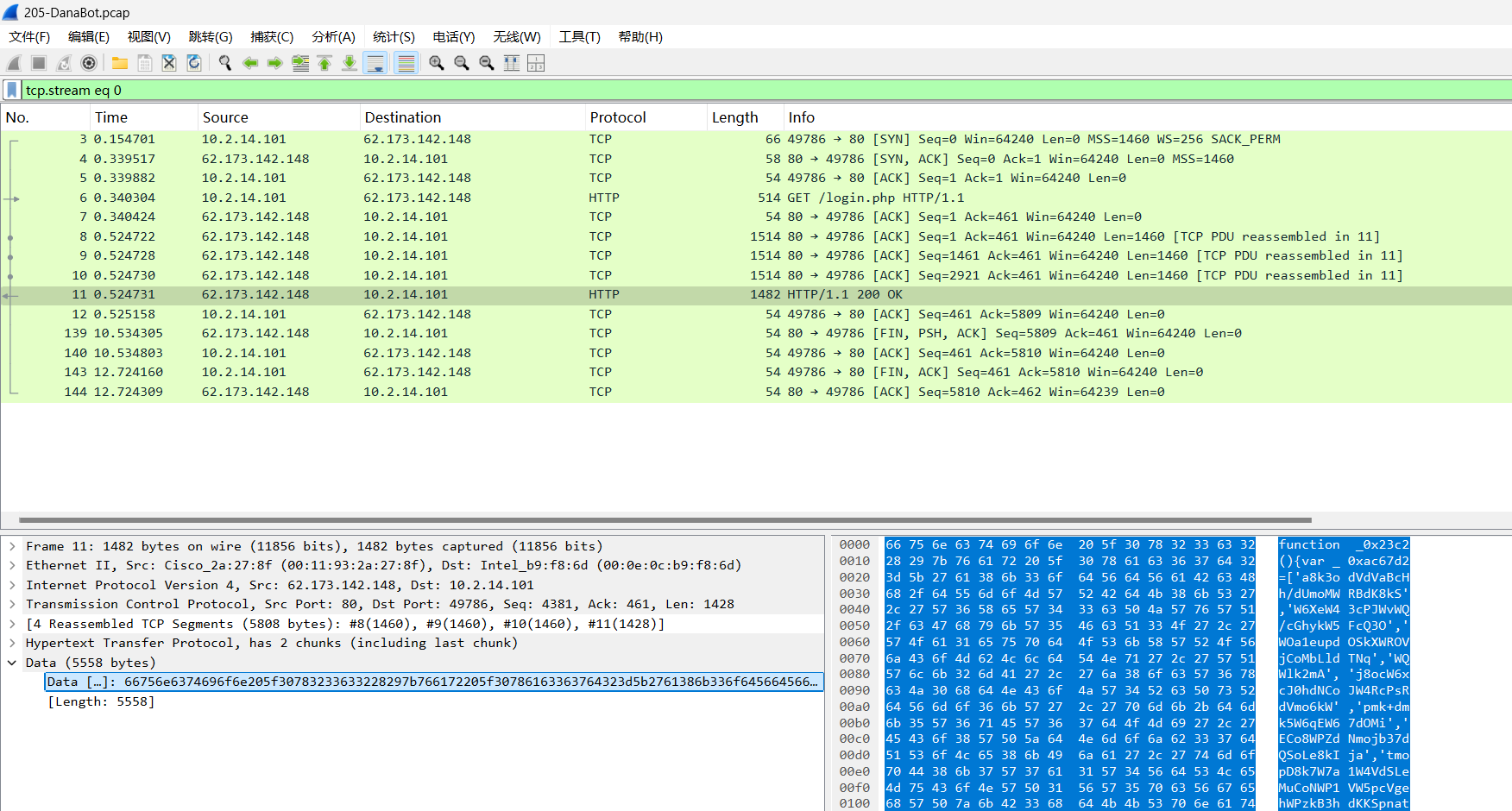Collapse the Data (5558 bytes) node
This screenshot has height=811, width=1512.
(x=12, y=663)
